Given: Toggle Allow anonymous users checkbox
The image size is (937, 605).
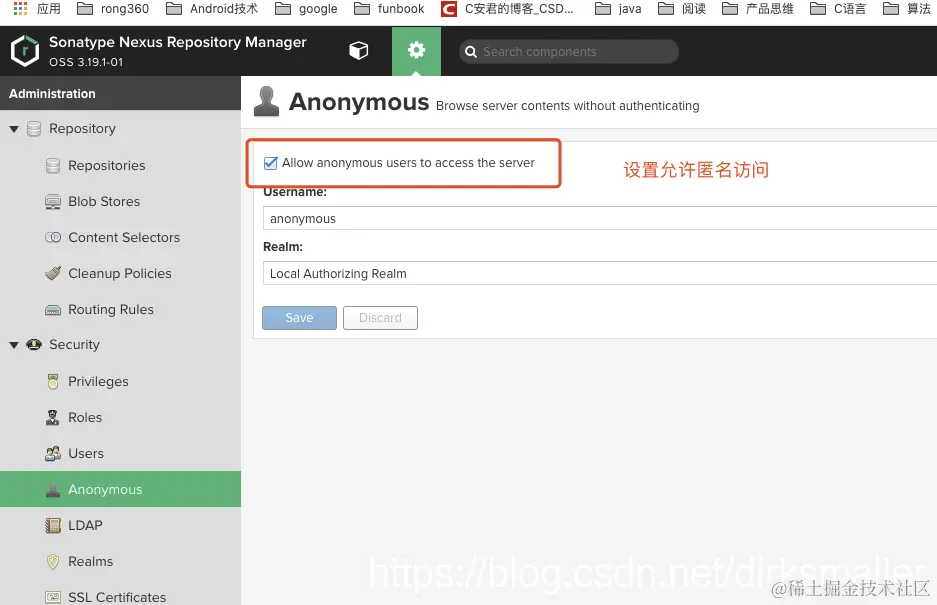Looking at the screenshot, I should (x=271, y=163).
